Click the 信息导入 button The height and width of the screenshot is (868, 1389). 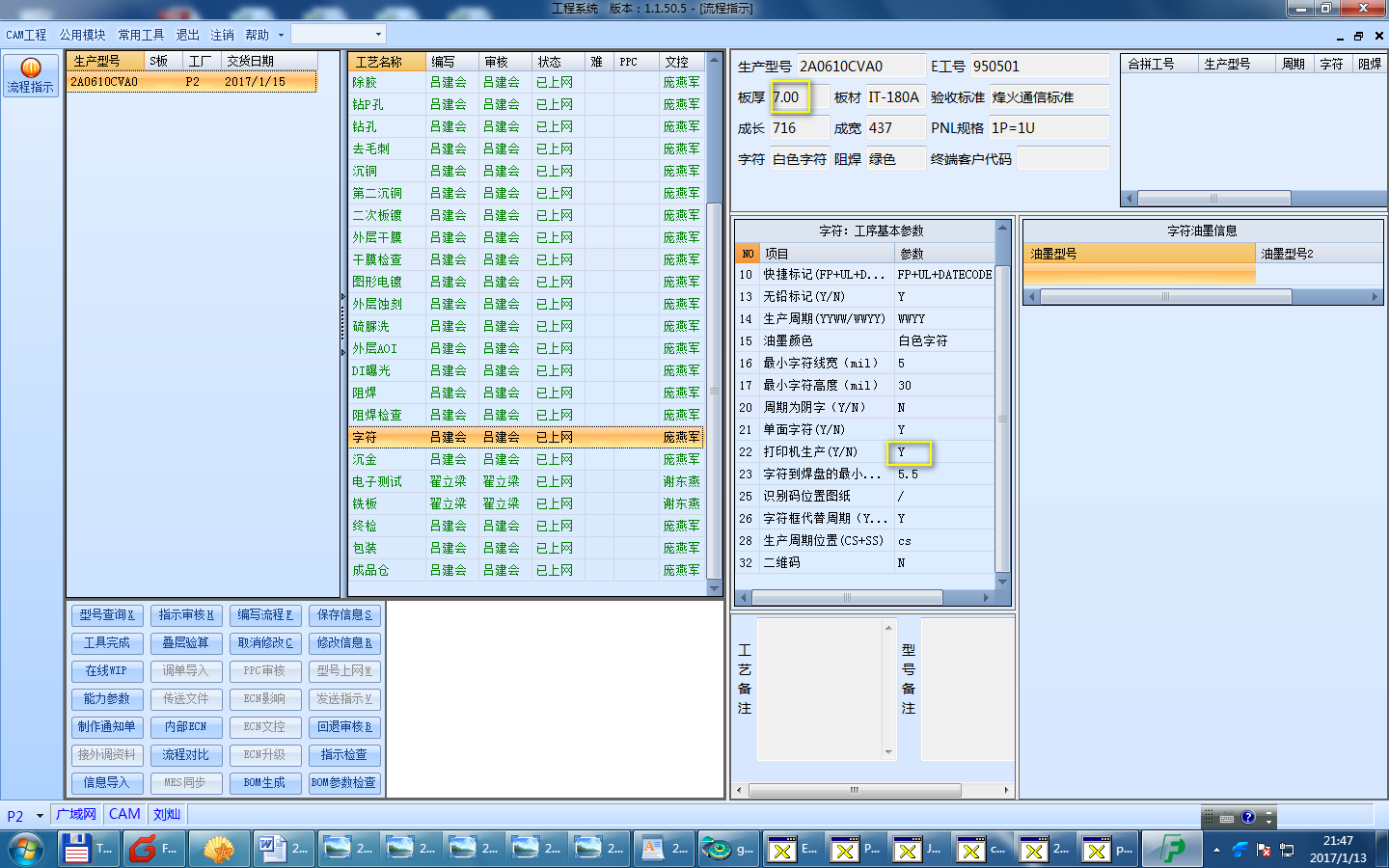click(x=107, y=782)
